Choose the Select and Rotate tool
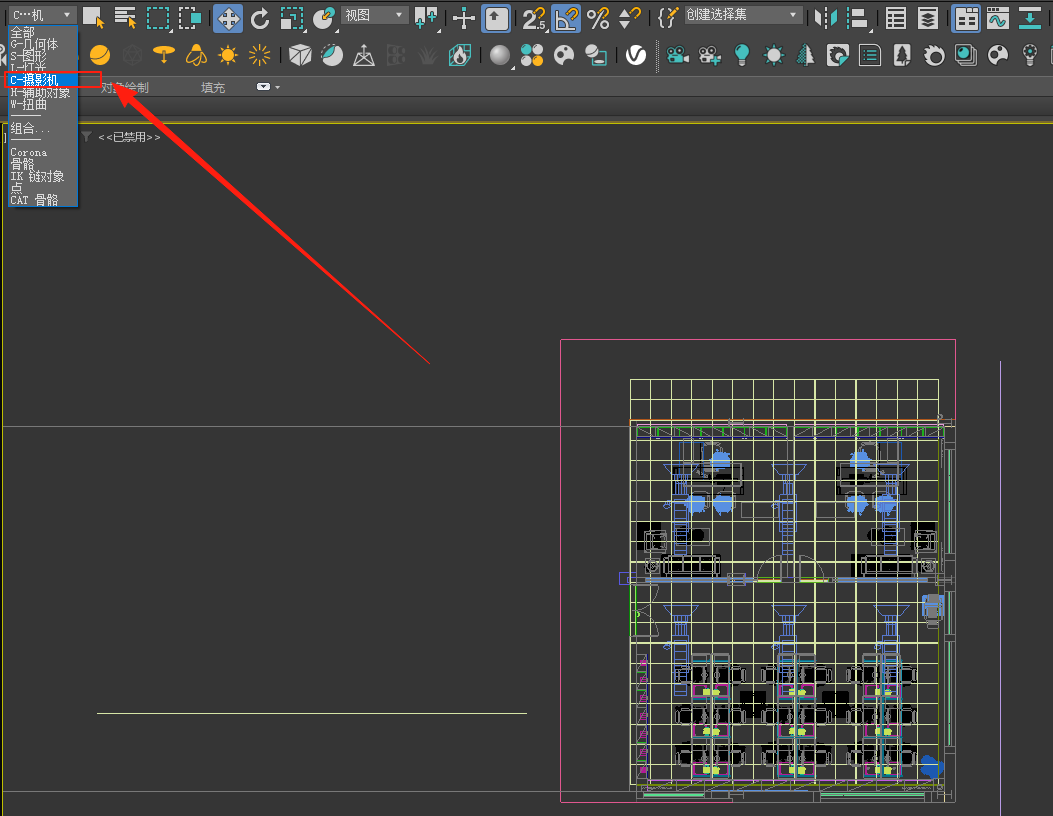This screenshot has width=1053, height=816. click(260, 17)
